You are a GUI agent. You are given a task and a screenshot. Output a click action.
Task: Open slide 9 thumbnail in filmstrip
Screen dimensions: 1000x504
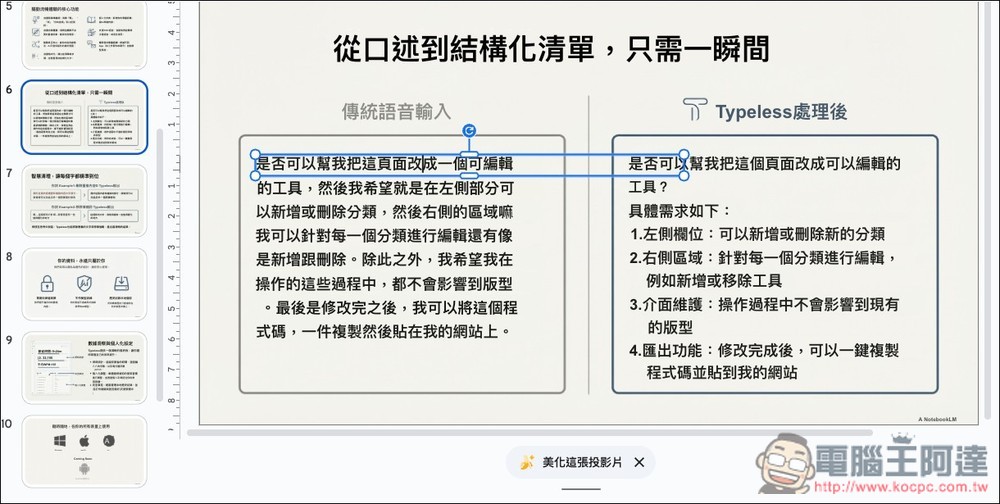point(84,368)
